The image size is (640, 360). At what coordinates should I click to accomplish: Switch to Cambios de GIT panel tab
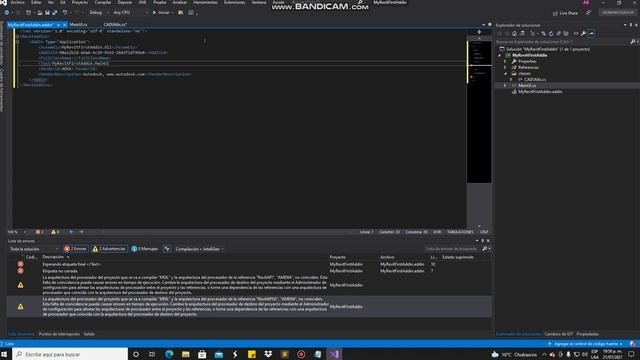pyautogui.click(x=558, y=334)
